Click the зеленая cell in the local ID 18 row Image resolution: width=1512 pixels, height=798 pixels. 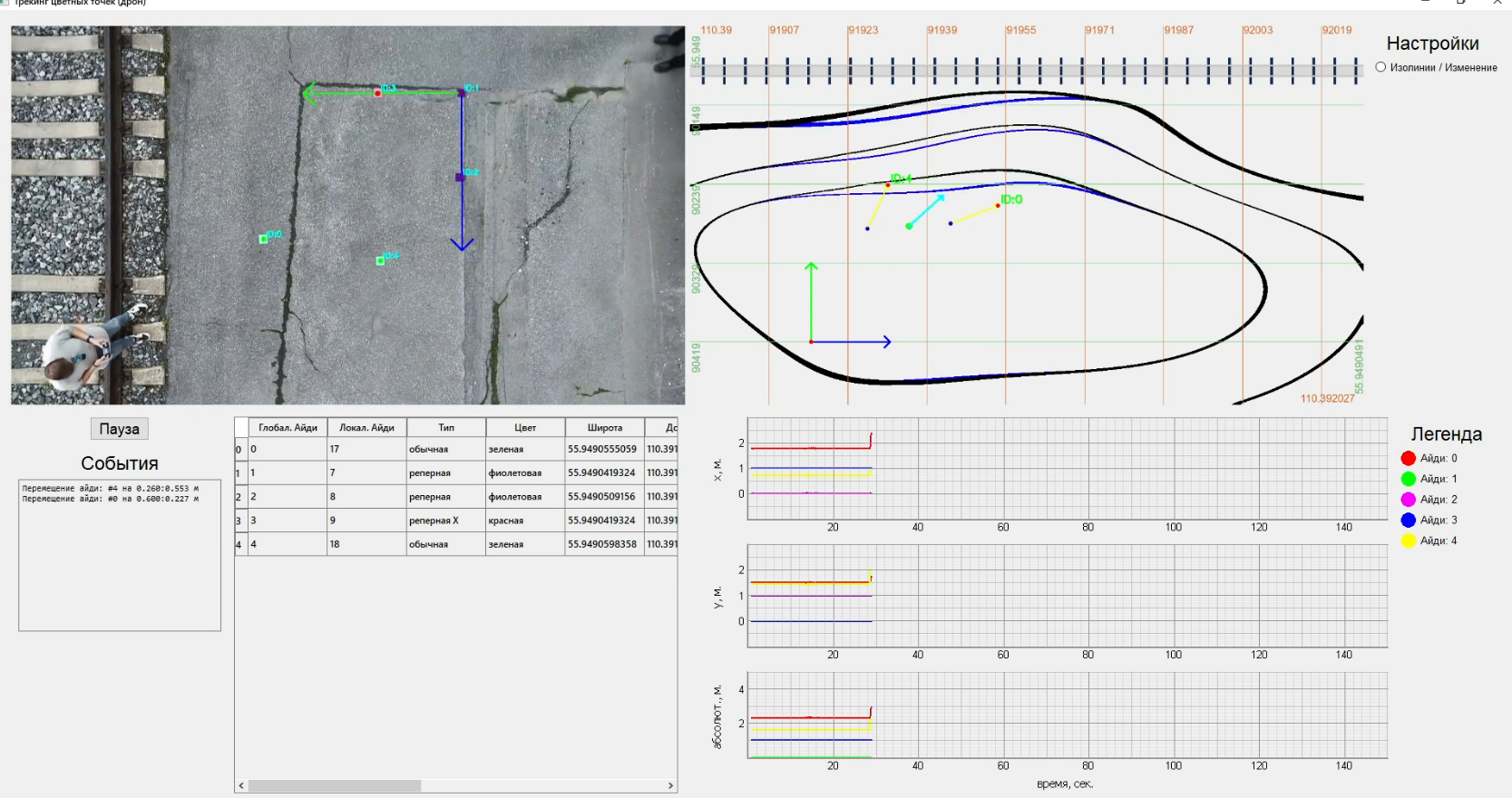point(525,544)
